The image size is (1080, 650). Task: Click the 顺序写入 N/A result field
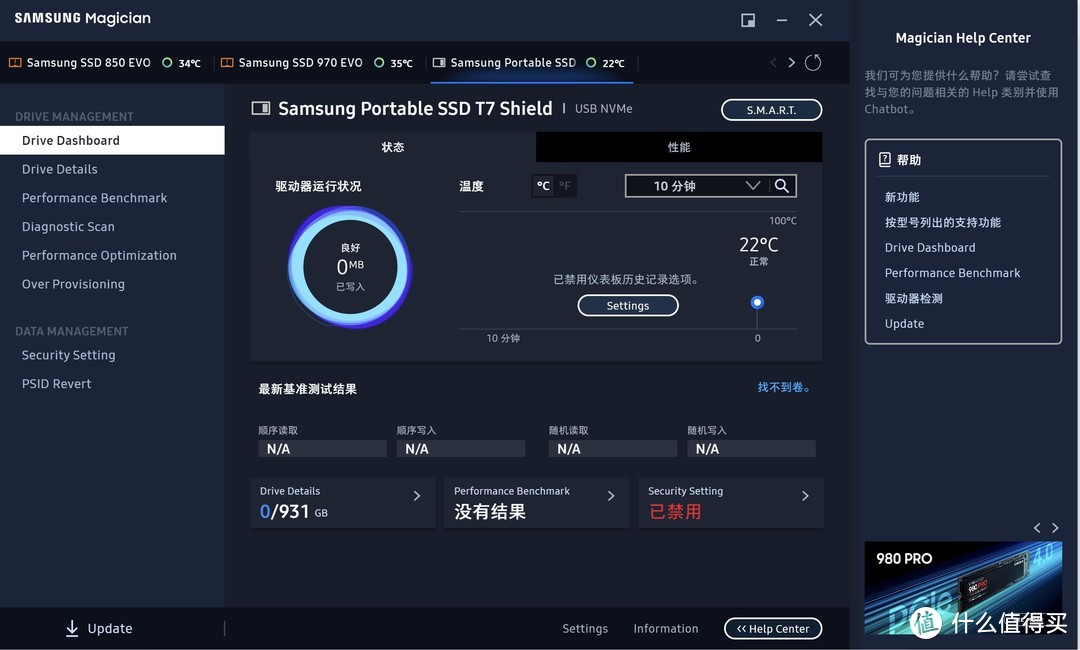pos(461,449)
